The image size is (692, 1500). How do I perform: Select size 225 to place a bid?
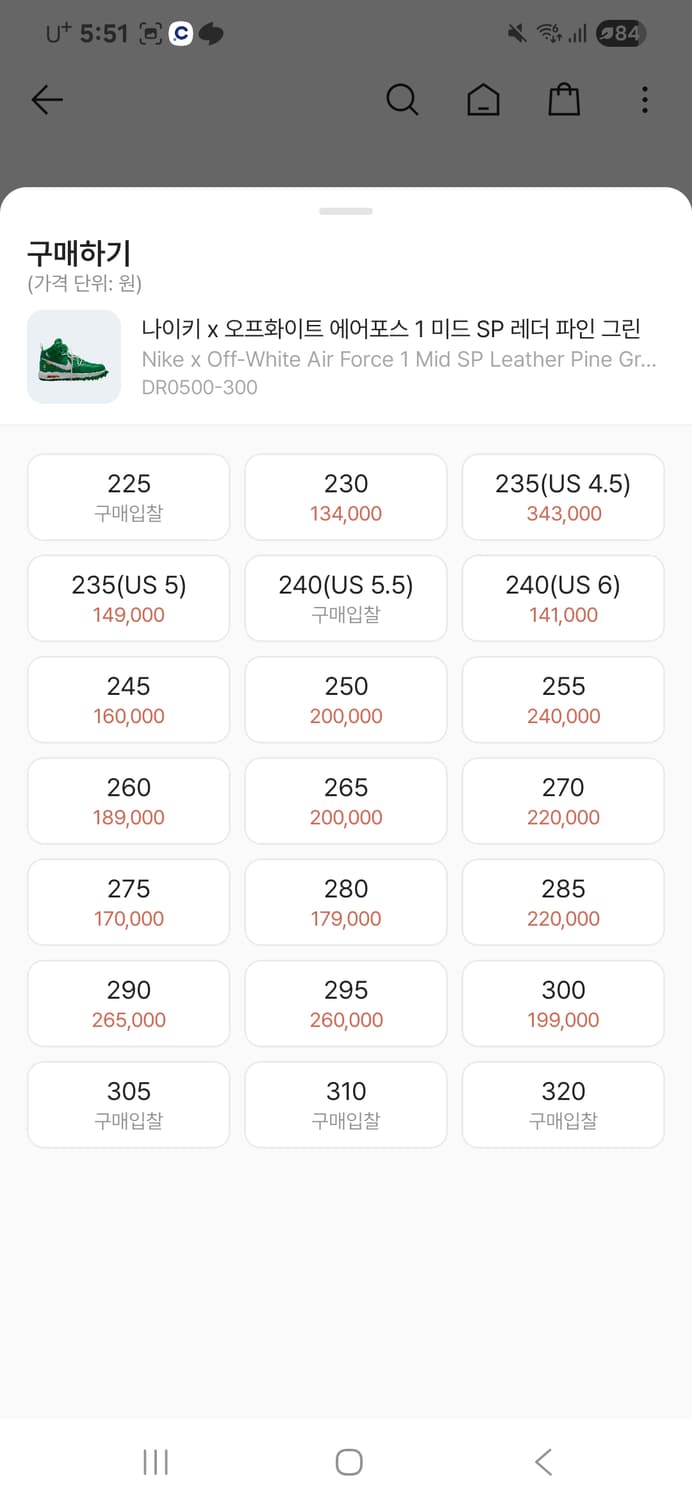[x=128, y=497]
